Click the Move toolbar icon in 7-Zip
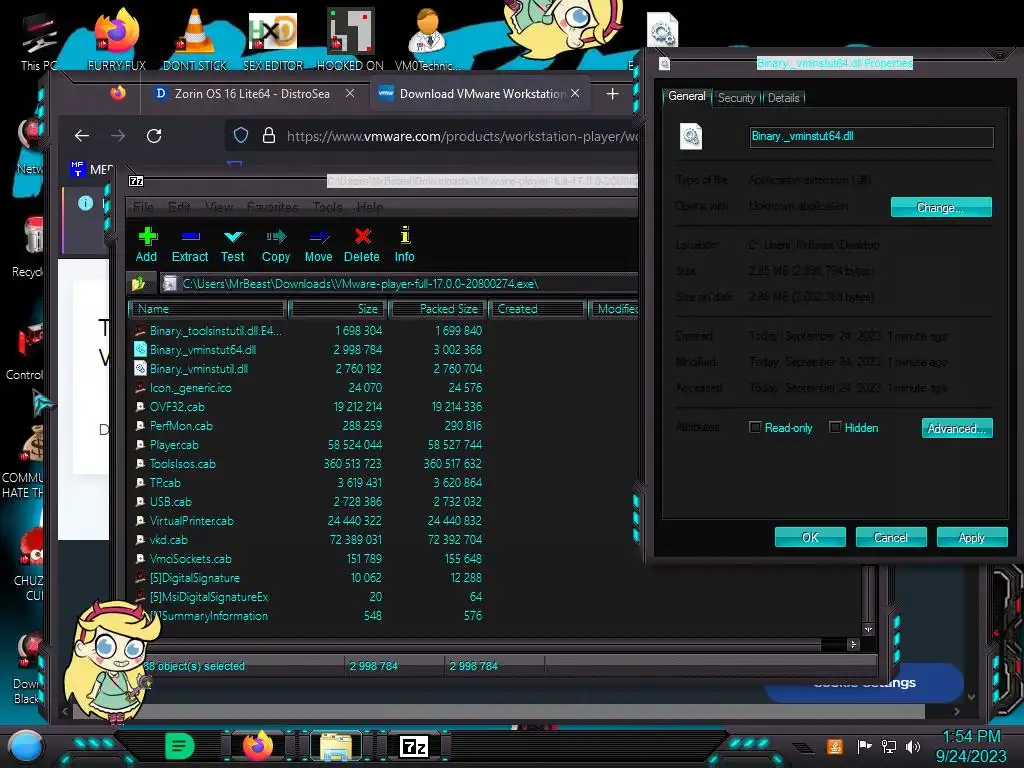 [x=319, y=245]
